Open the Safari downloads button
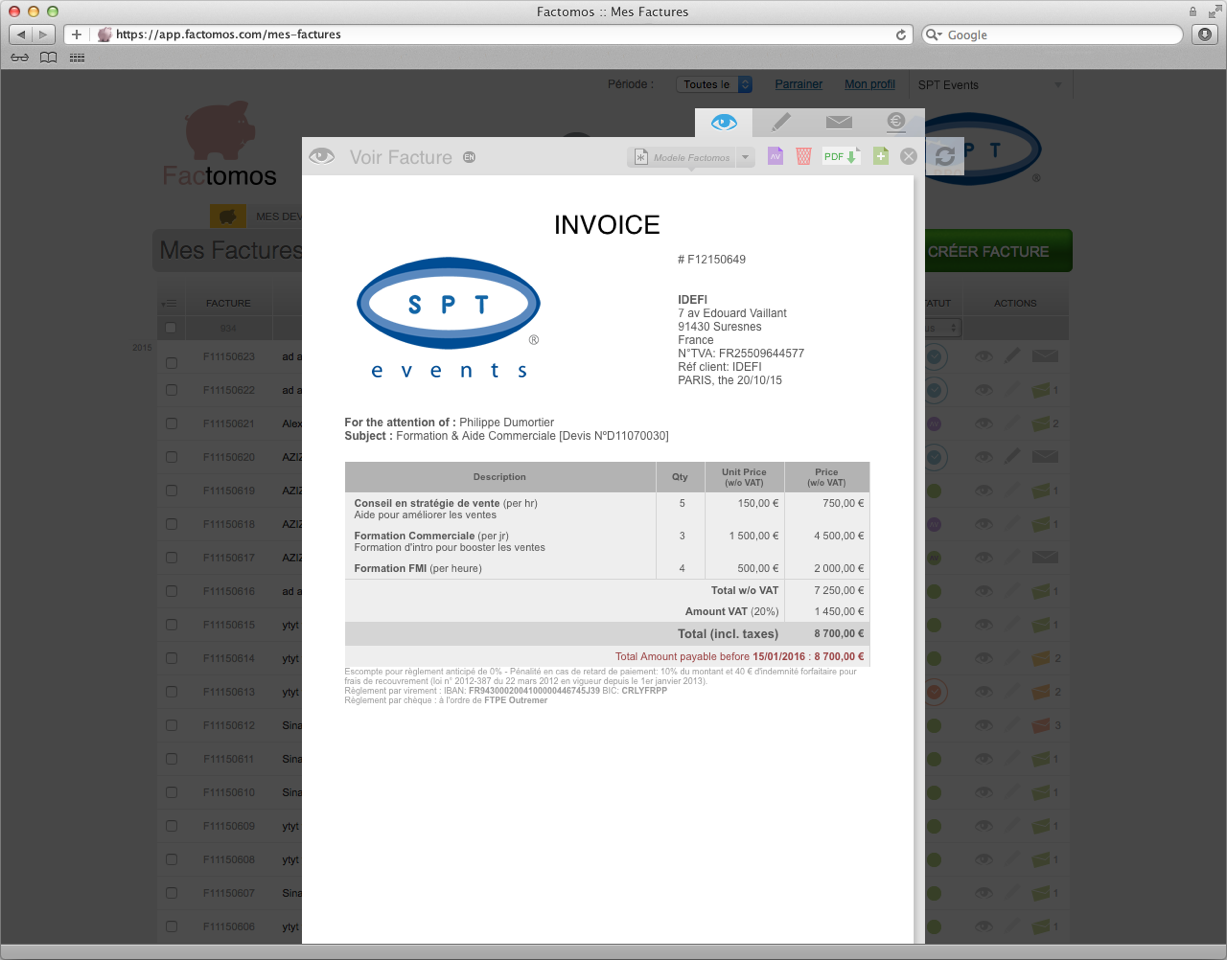The width and height of the screenshot is (1227, 960). tap(1204, 34)
